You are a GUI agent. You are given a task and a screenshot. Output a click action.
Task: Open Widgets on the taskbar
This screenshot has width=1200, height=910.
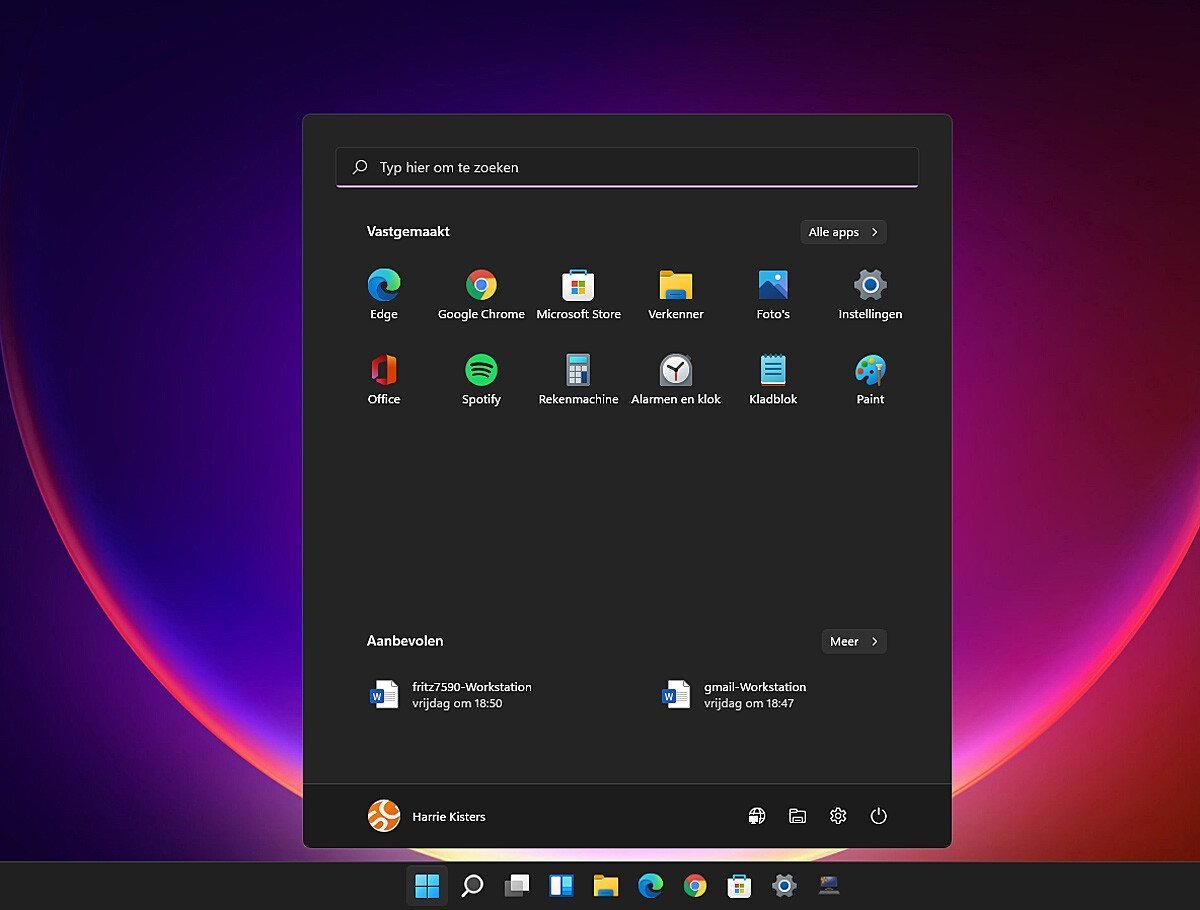(561, 885)
